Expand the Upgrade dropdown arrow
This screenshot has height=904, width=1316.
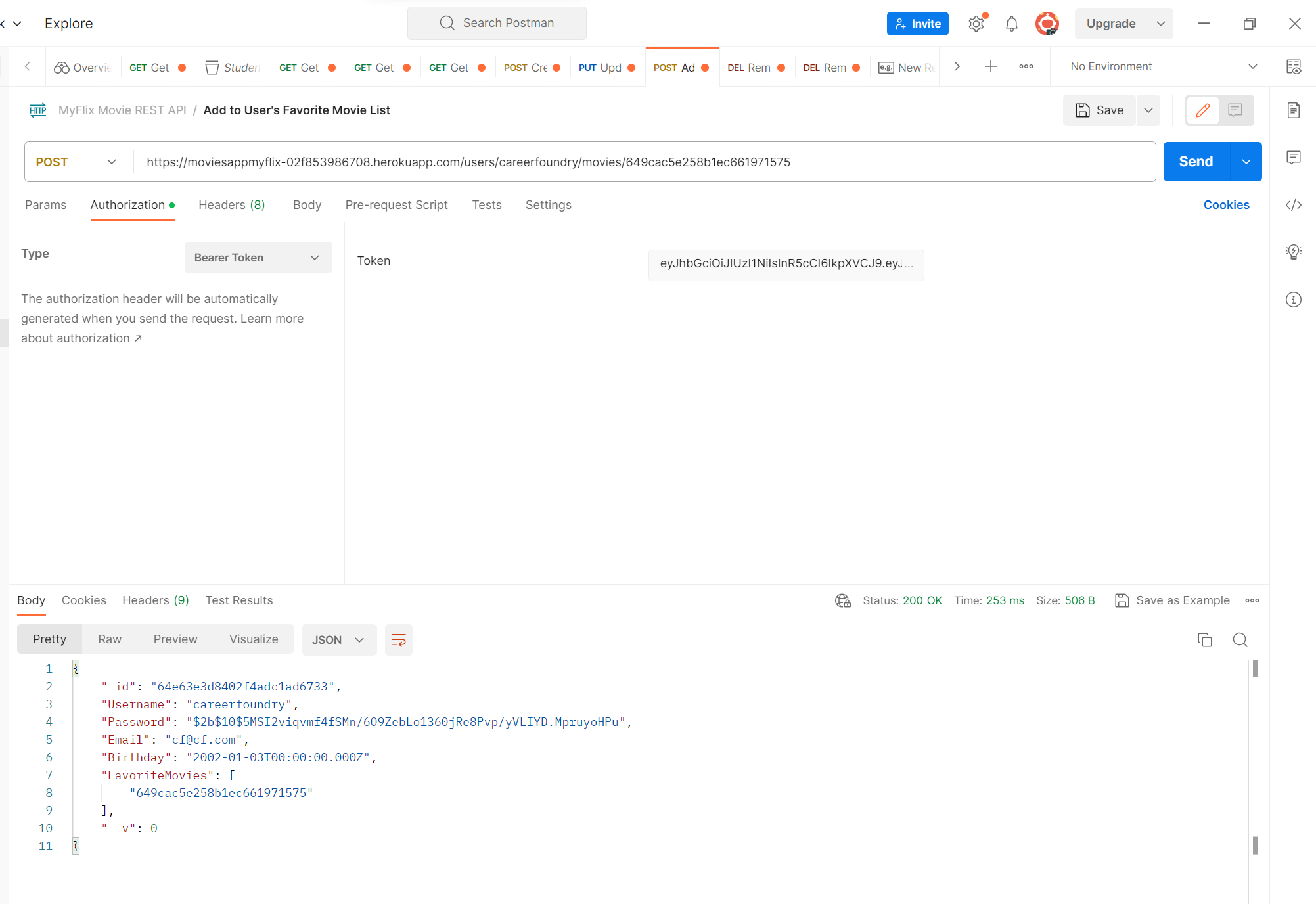pos(1161,24)
